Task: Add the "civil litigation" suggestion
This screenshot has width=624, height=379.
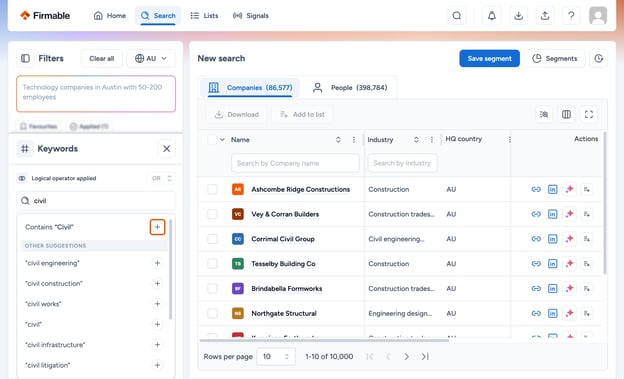Action: (x=158, y=365)
